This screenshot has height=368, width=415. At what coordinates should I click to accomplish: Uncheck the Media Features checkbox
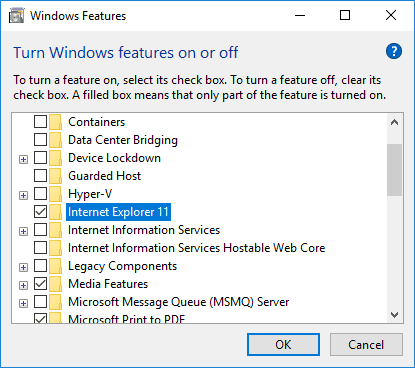40,284
